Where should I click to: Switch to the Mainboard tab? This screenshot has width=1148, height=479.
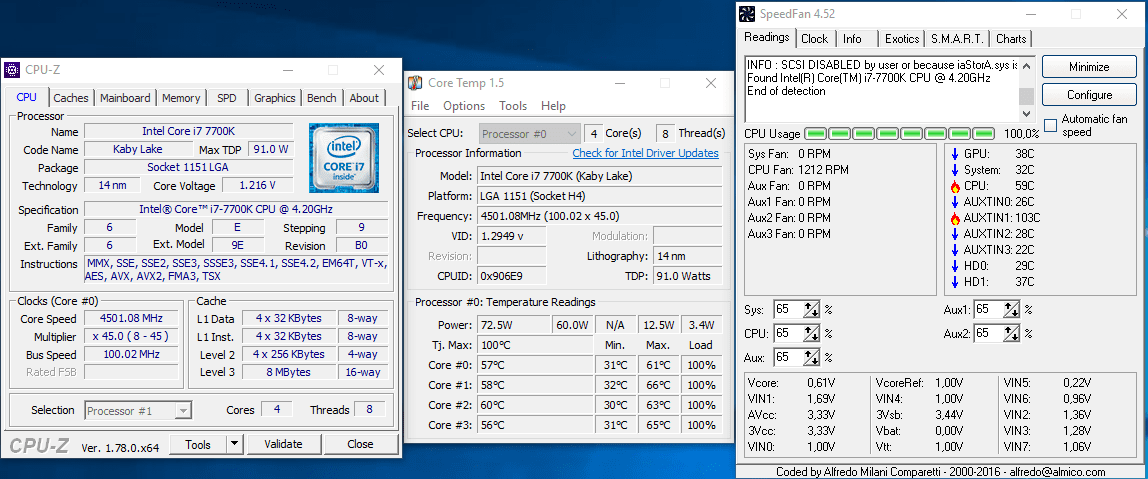125,97
